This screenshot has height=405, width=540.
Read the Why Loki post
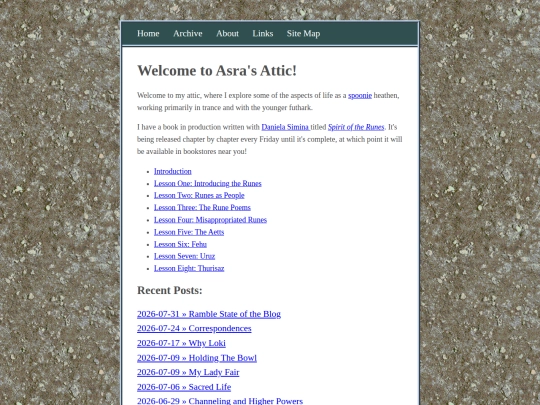181,343
